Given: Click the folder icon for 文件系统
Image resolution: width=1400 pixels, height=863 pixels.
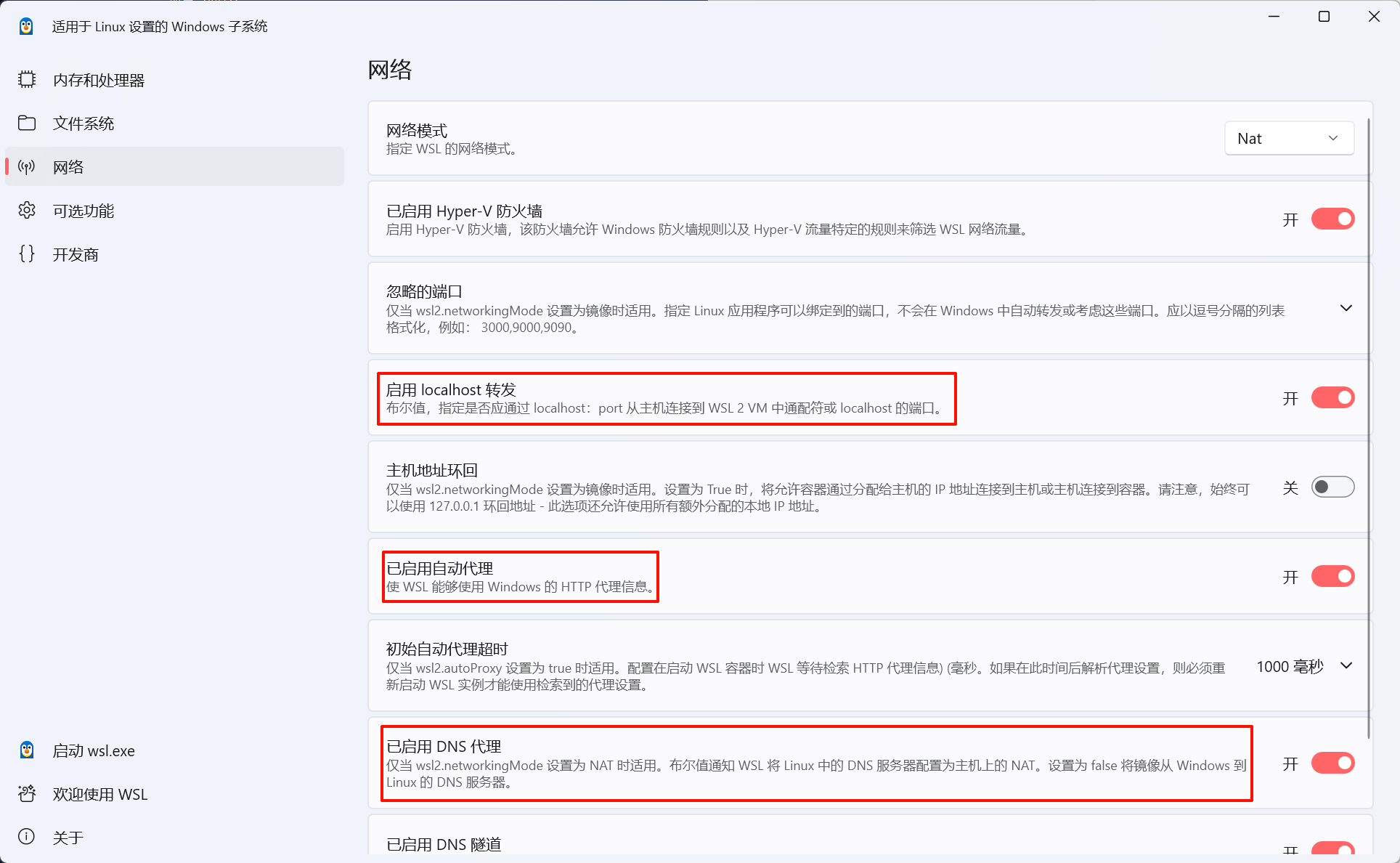Looking at the screenshot, I should tap(27, 123).
